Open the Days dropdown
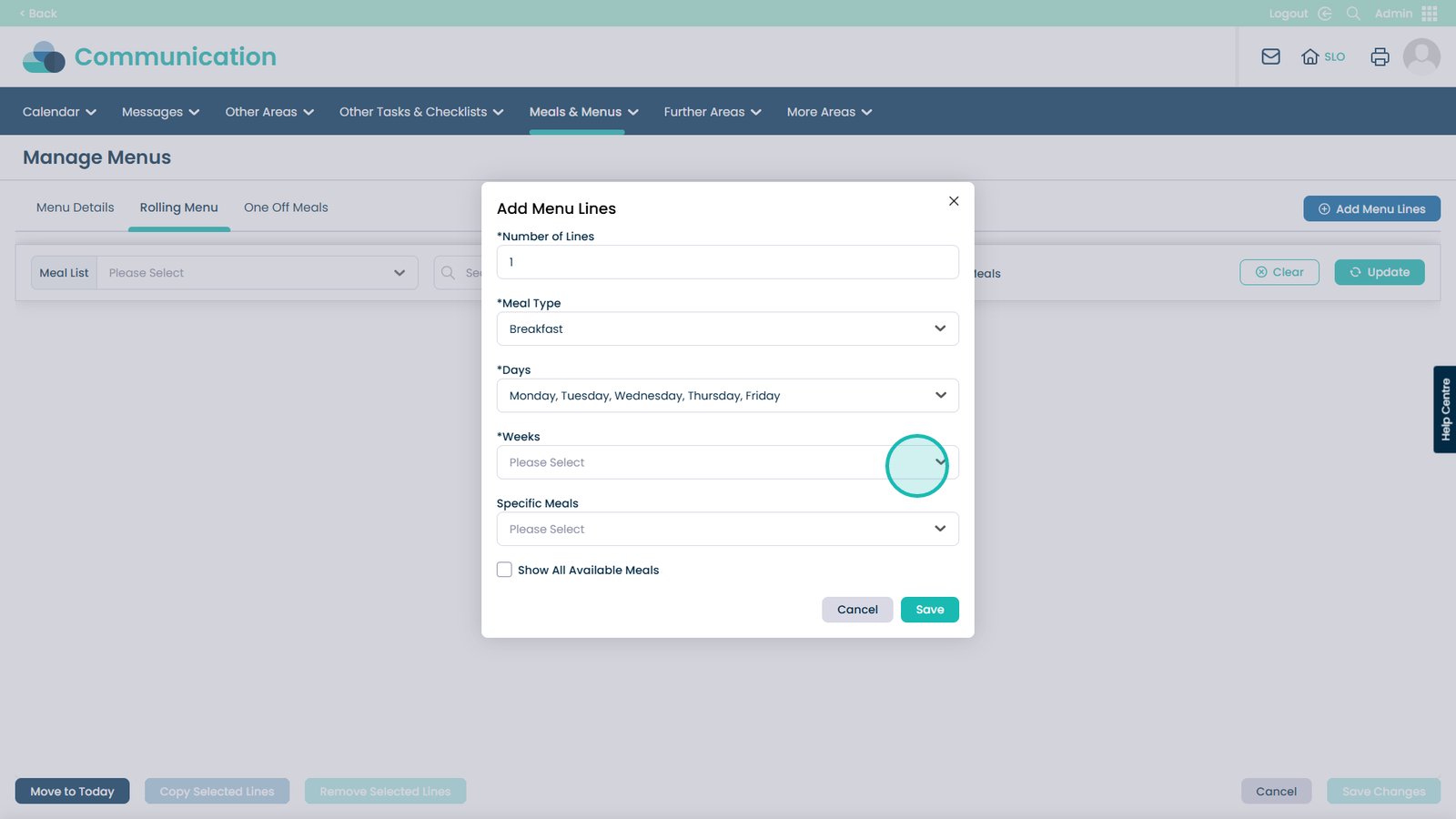1456x819 pixels. click(727, 396)
